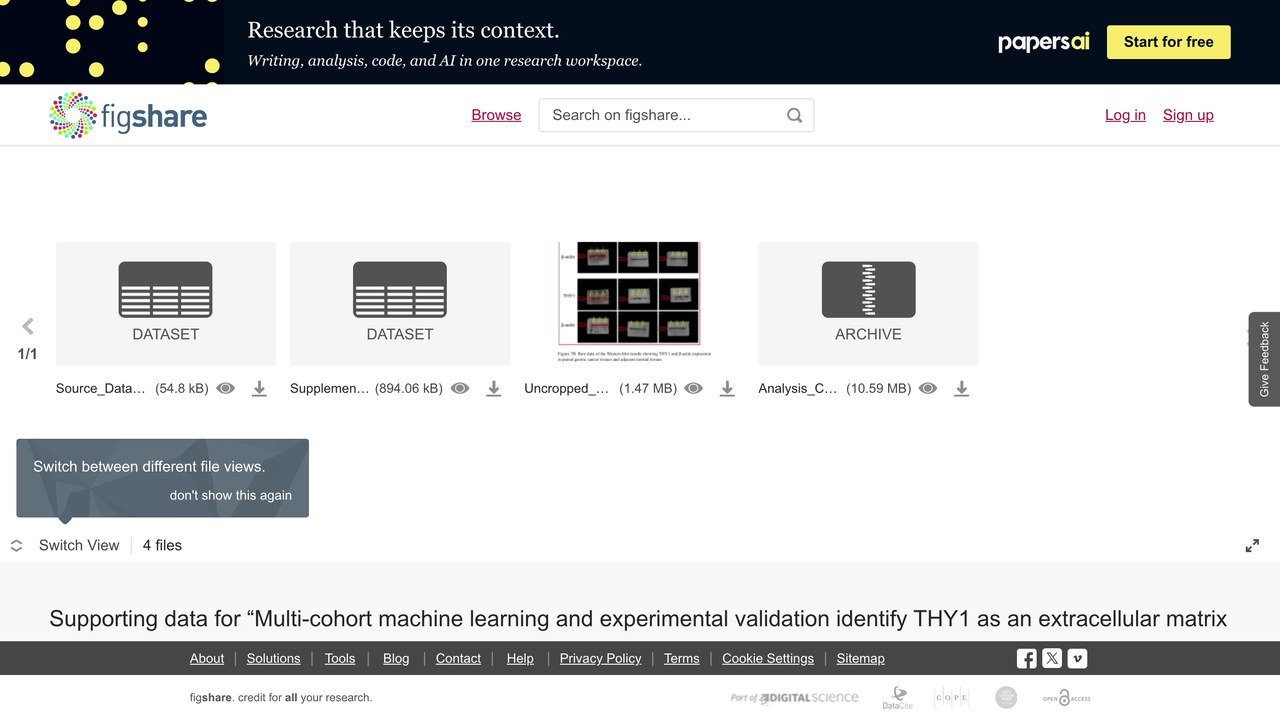The image size is (1280, 720).
Task: Download the Source_Data file
Action: point(259,389)
